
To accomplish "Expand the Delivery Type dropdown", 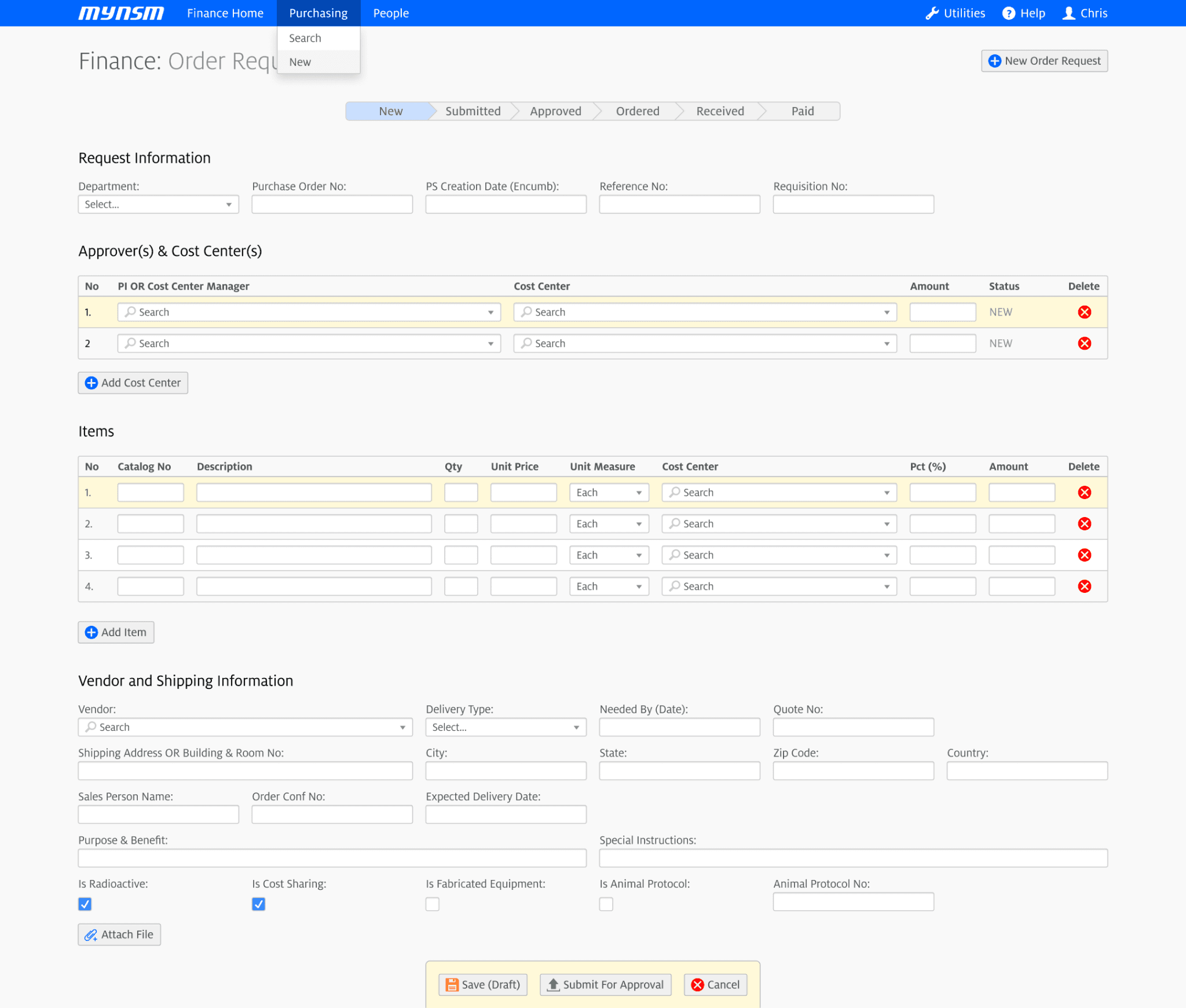I will [x=506, y=727].
